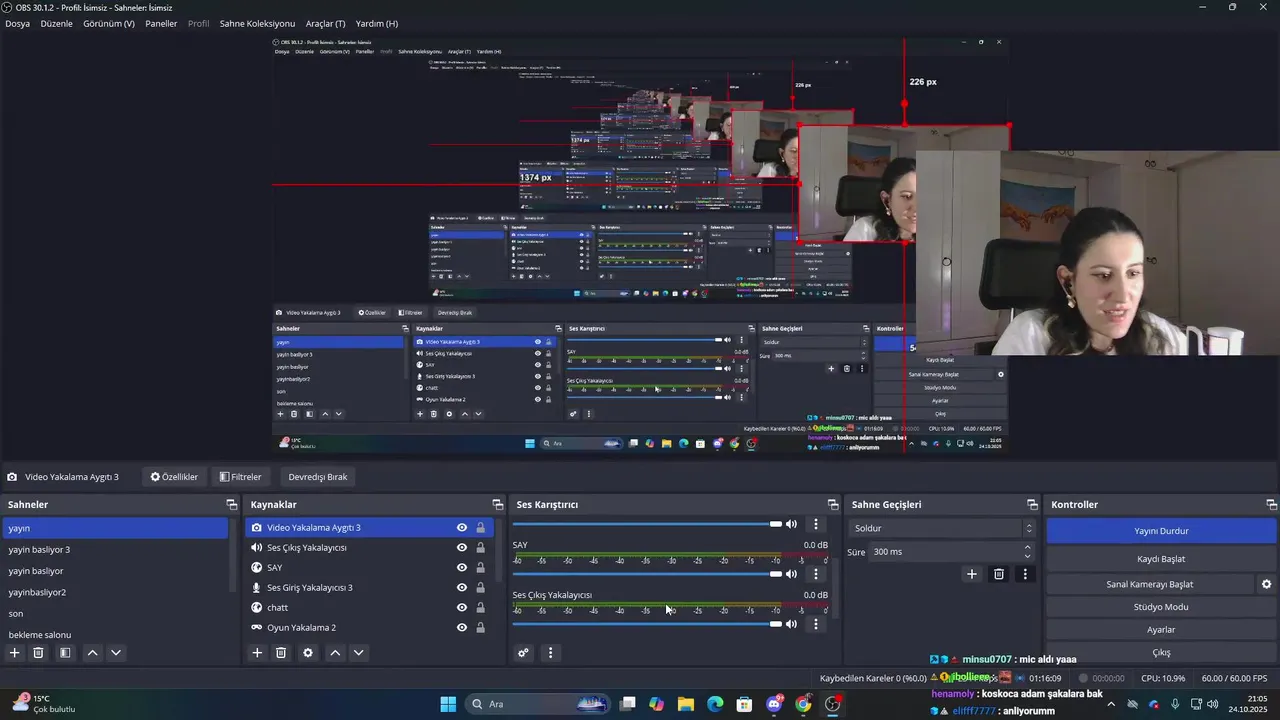The width and height of the screenshot is (1280, 720).
Task: Mute Ses Çıkış Yakalayıcısı speaker icon
Action: click(x=791, y=624)
